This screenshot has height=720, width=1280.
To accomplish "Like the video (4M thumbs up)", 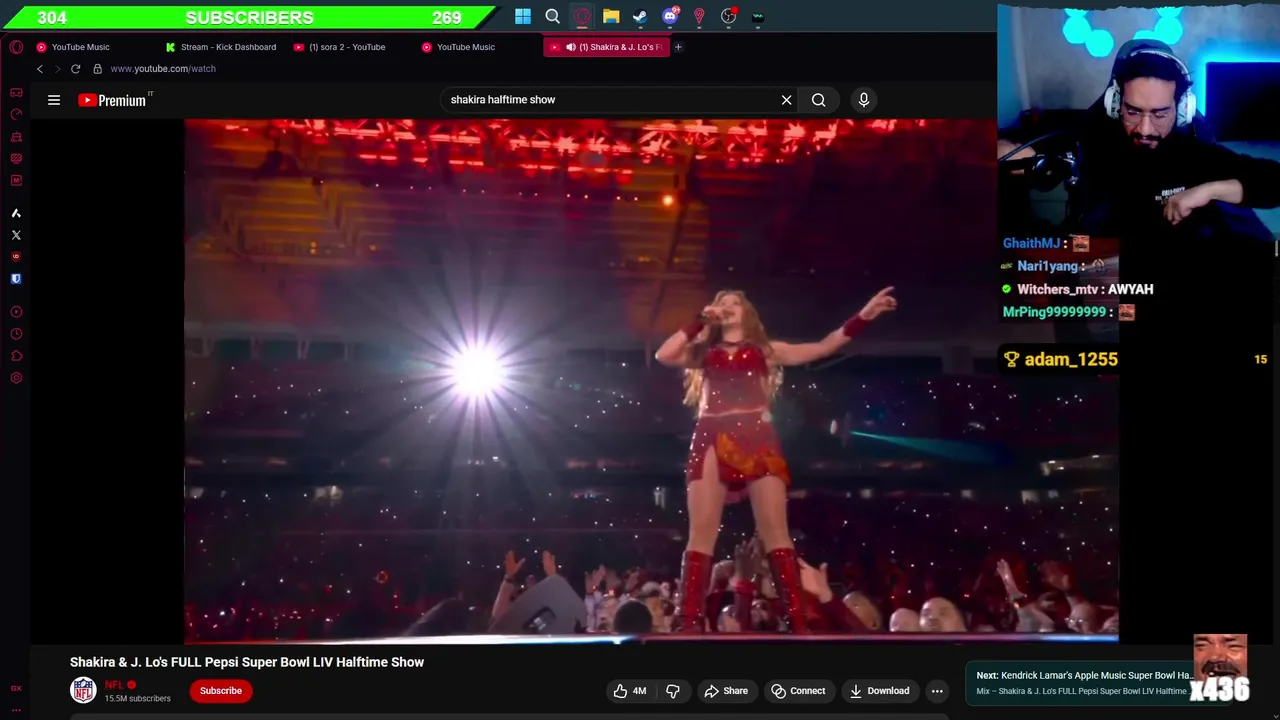I will pyautogui.click(x=630, y=691).
